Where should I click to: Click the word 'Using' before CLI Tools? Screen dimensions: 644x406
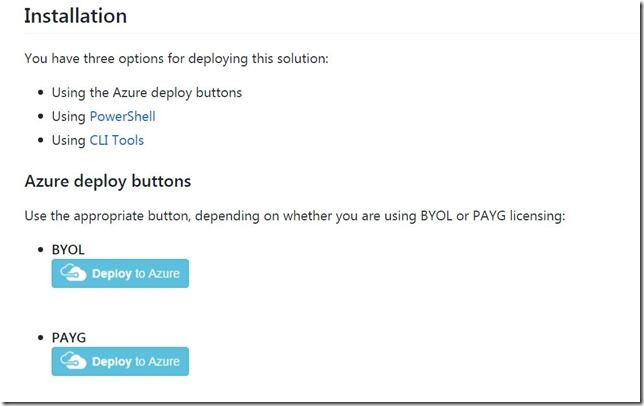pos(68,140)
